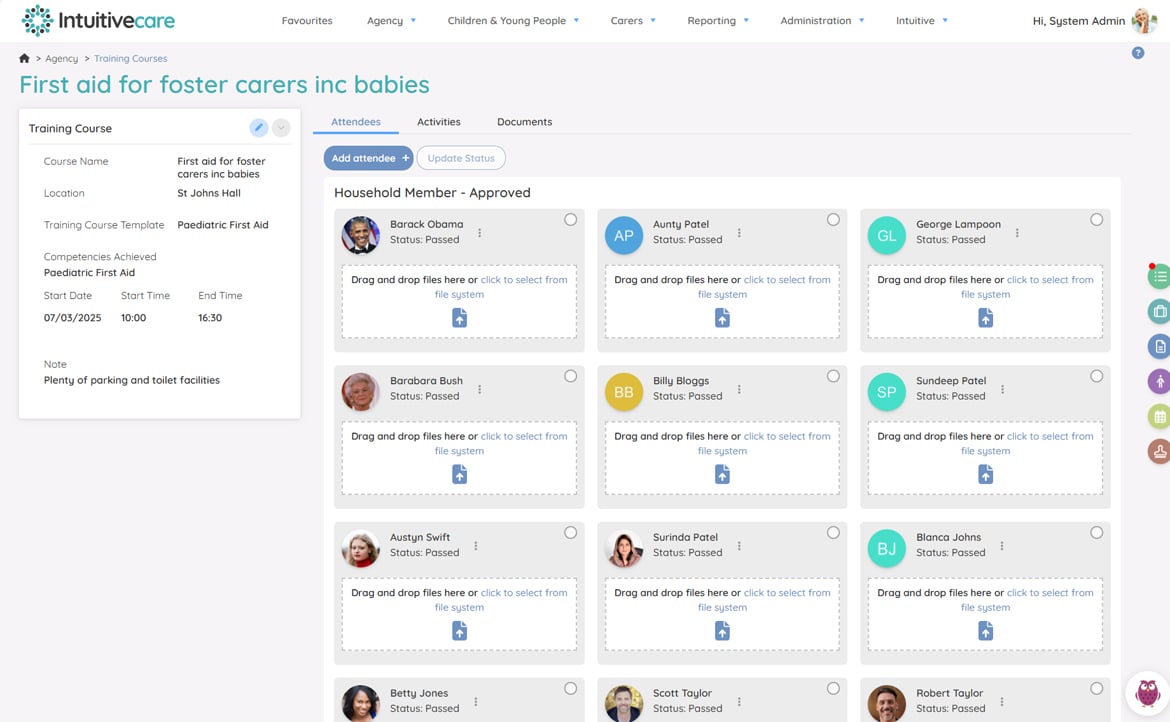Click the owl assistant icon

[1147, 693]
